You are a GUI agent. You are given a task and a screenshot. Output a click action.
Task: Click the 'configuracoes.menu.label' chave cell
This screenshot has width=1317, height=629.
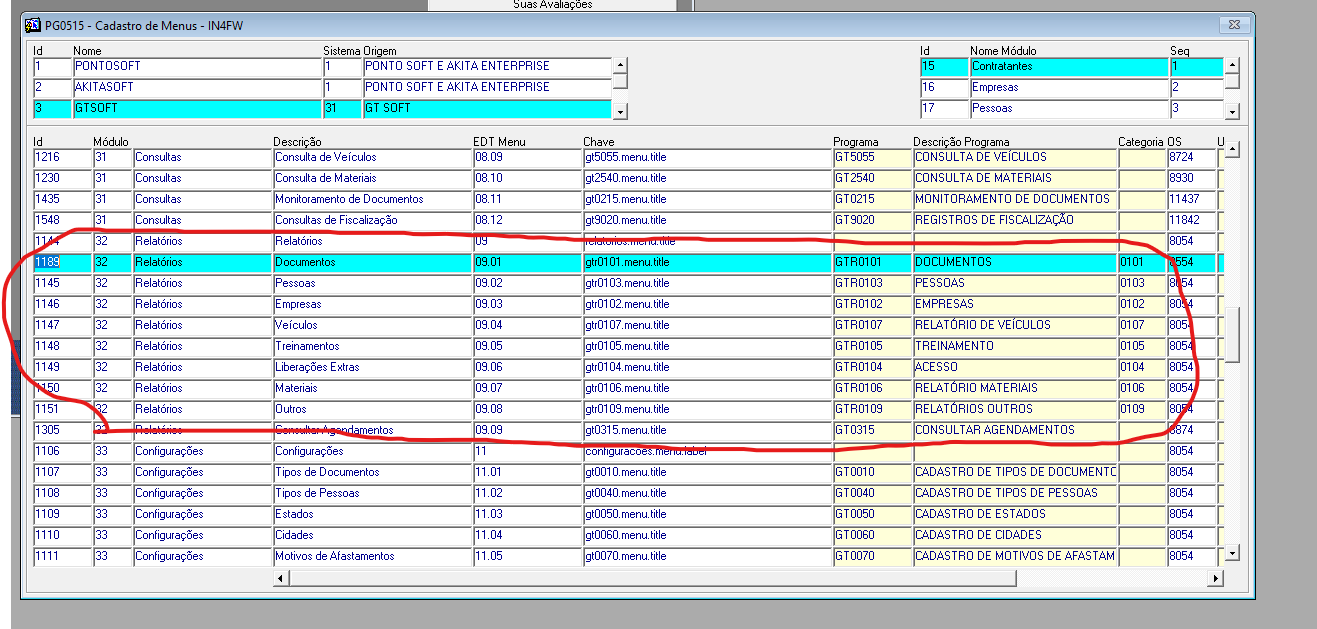click(x=707, y=451)
